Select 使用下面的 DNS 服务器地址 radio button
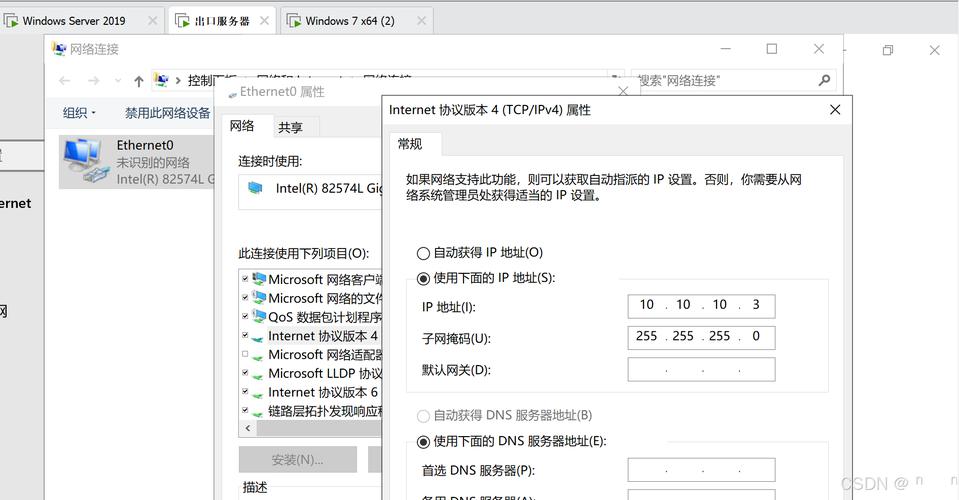Image resolution: width=959 pixels, height=500 pixels. coord(423,442)
